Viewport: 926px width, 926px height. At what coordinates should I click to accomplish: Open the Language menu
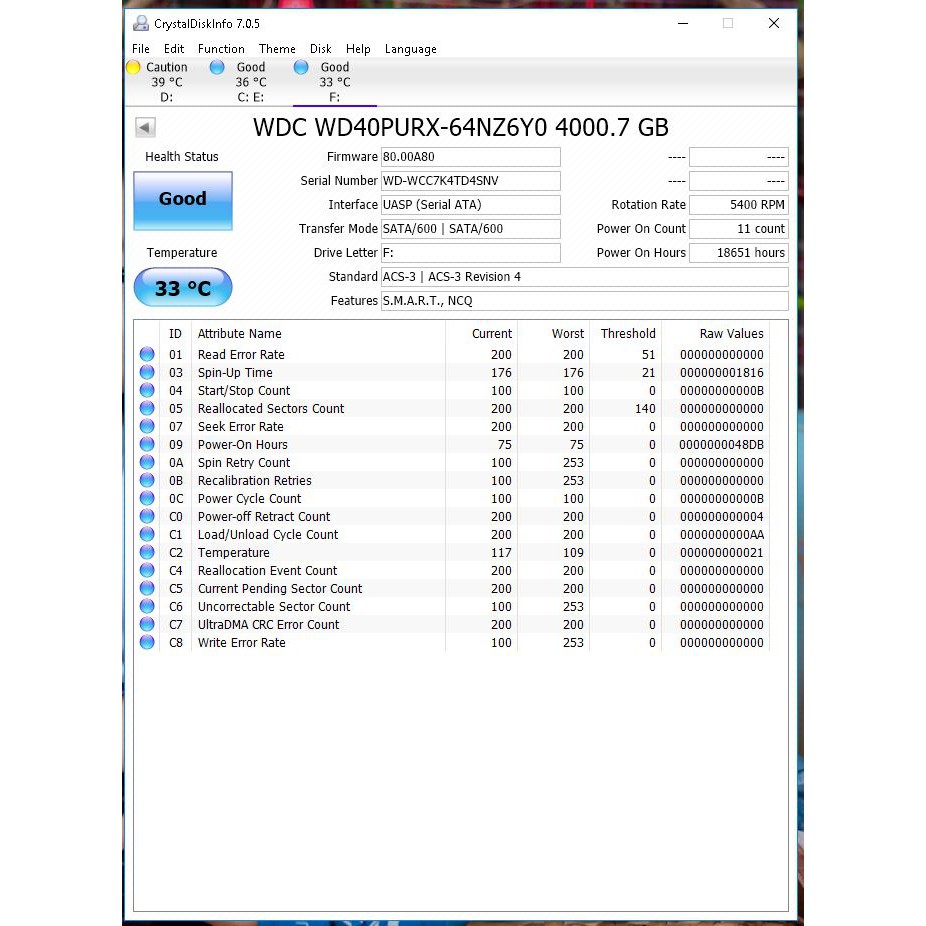[410, 48]
